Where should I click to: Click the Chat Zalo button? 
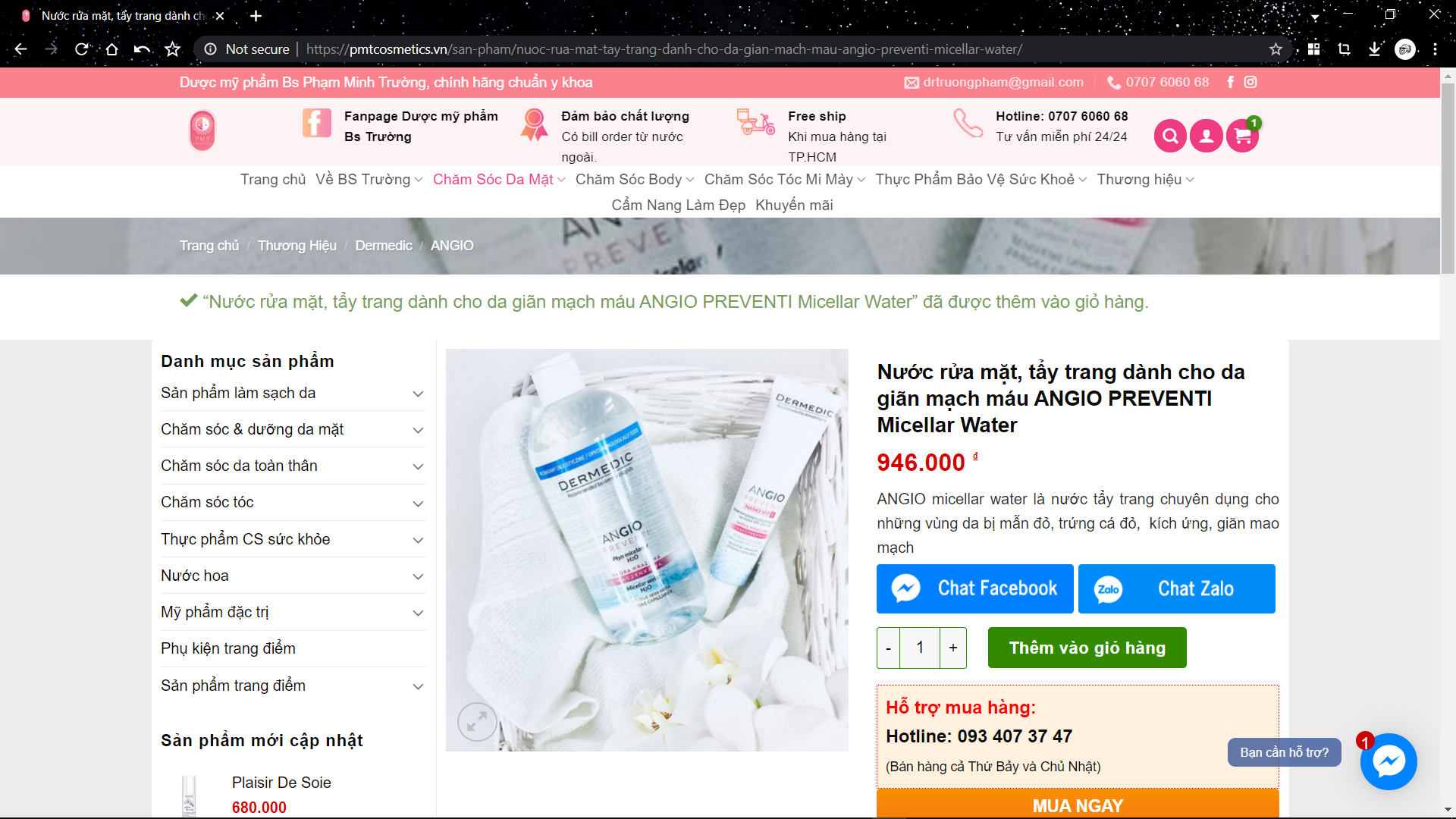coord(1176,588)
